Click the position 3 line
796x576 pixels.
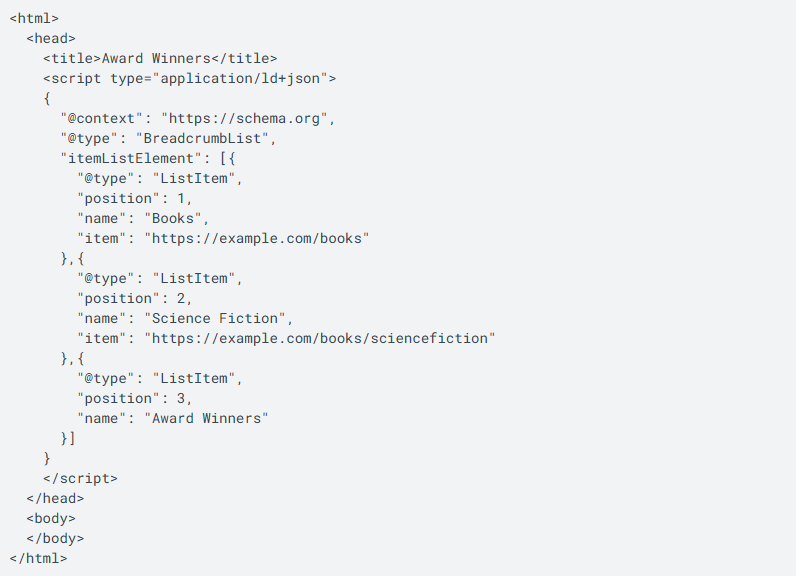pyautogui.click(x=135, y=399)
